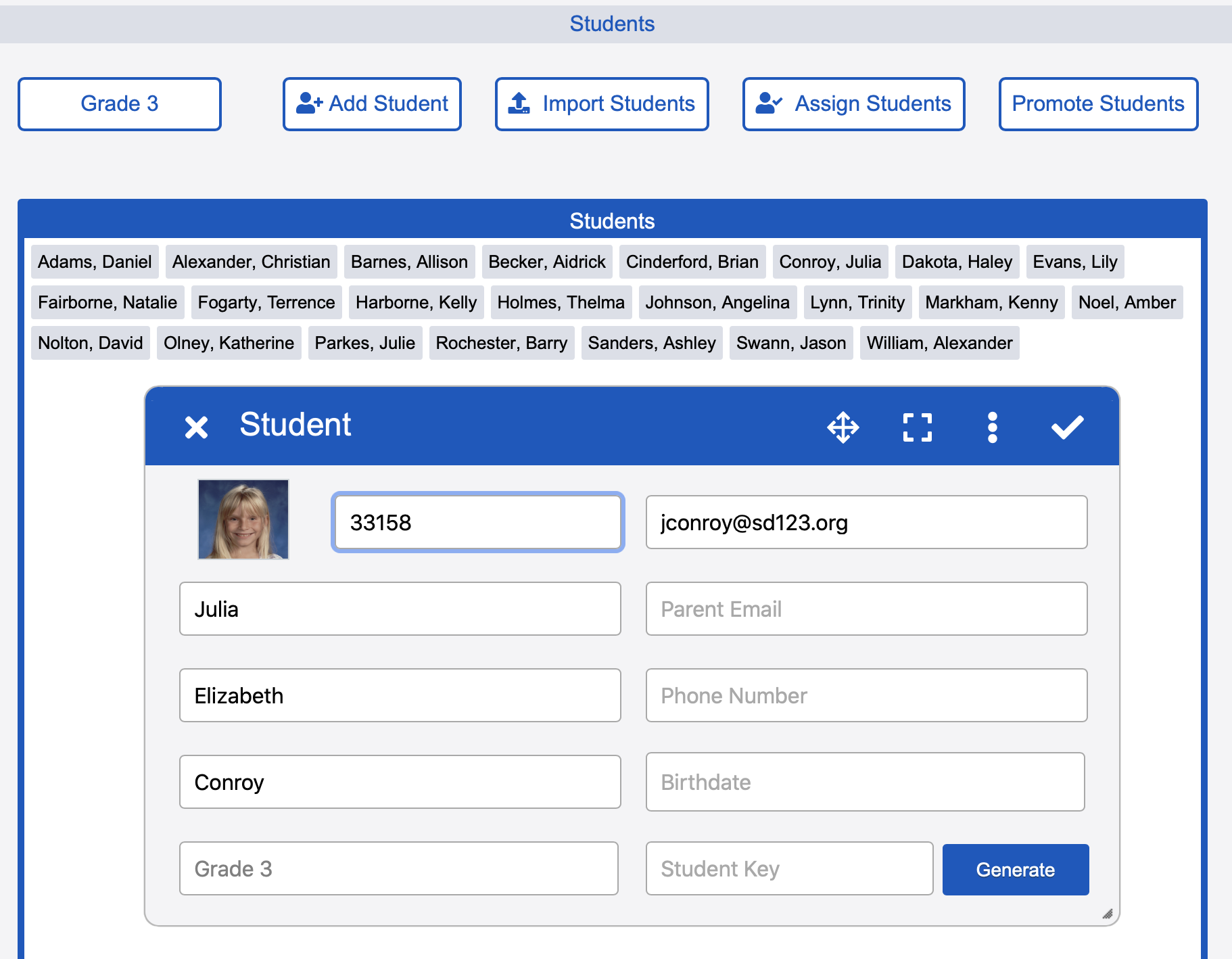
Task: Click the Add Student person icon
Action: point(309,103)
